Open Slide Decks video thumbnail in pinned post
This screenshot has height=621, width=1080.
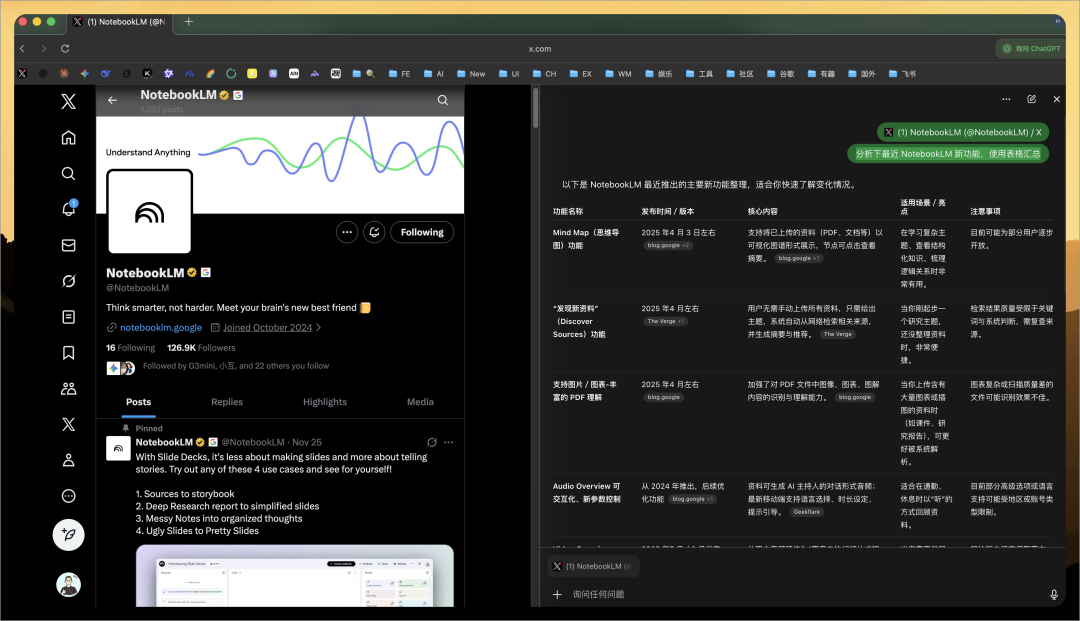click(x=295, y=576)
